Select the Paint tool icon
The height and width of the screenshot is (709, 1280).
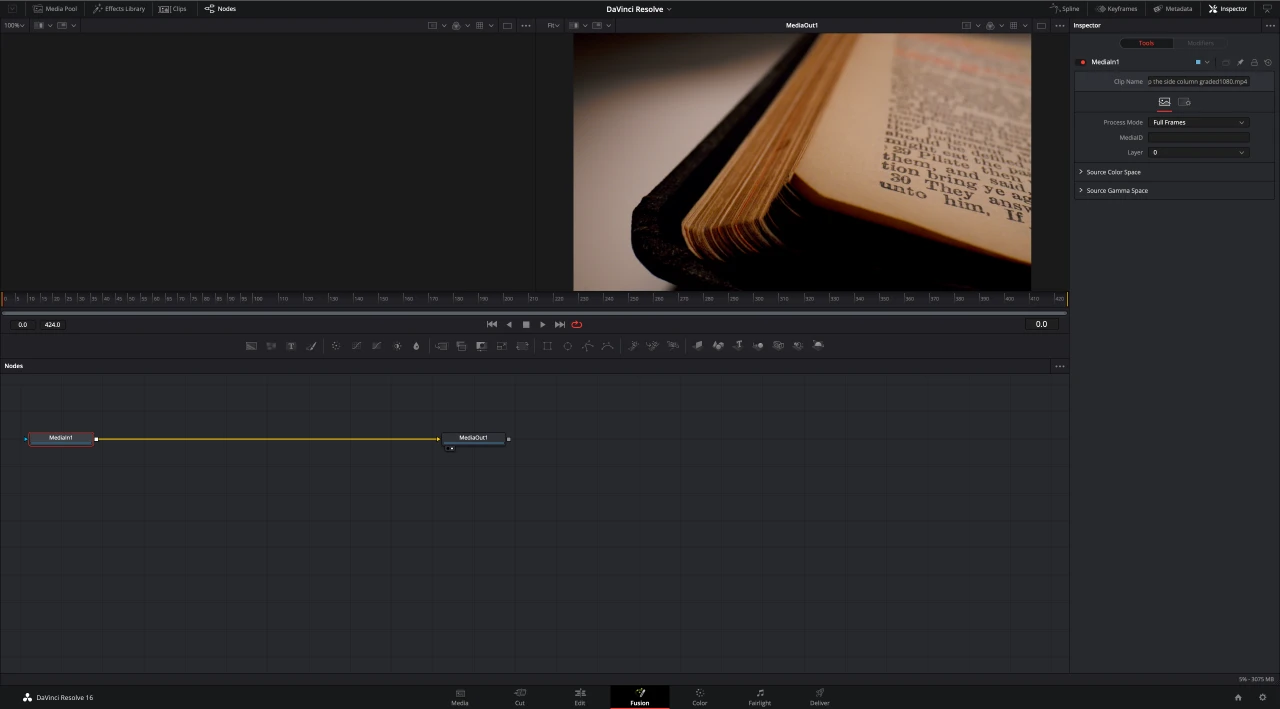(x=311, y=345)
